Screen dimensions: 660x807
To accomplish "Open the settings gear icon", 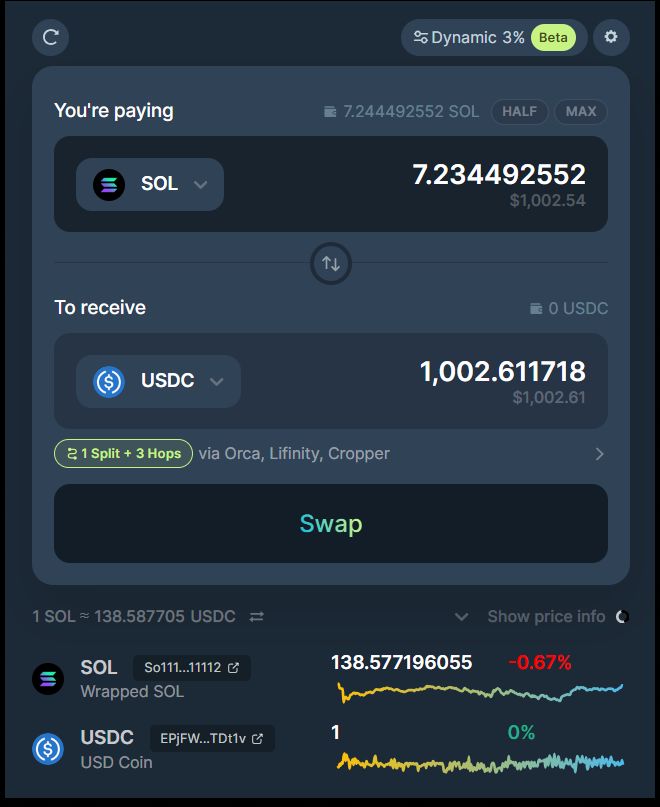I will click(x=611, y=37).
